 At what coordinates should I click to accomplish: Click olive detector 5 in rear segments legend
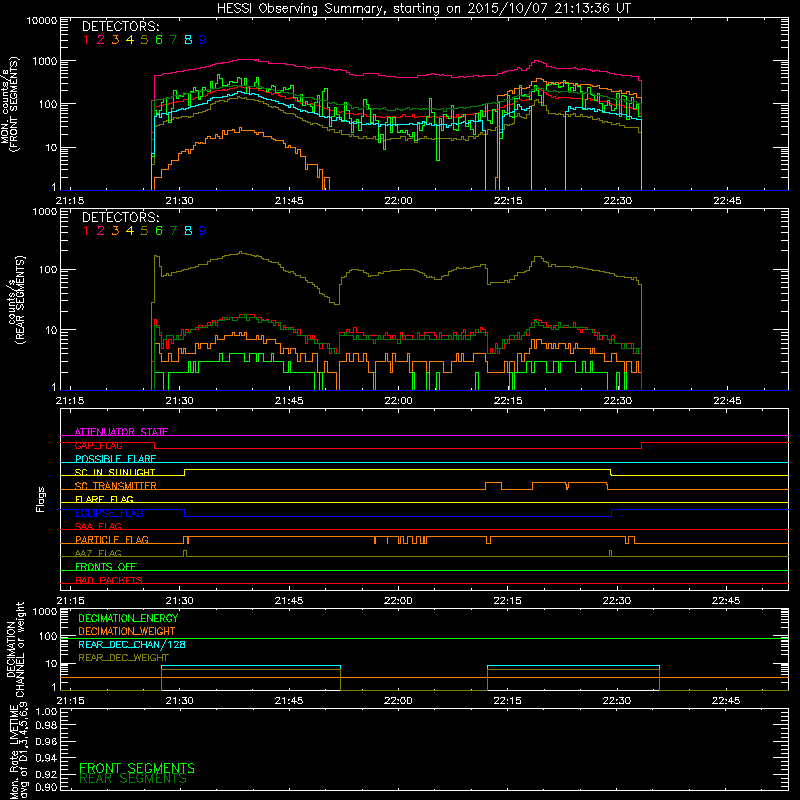pos(144,231)
